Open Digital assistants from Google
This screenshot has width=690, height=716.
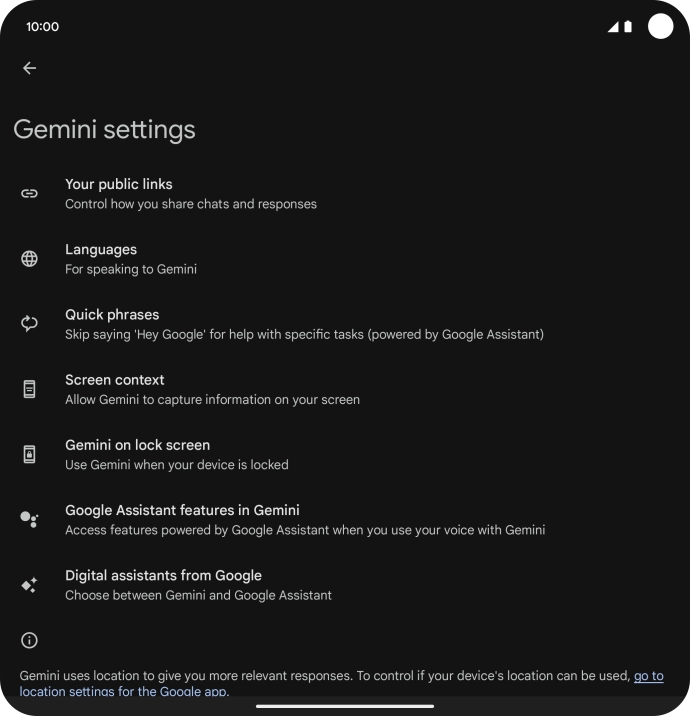(x=198, y=585)
